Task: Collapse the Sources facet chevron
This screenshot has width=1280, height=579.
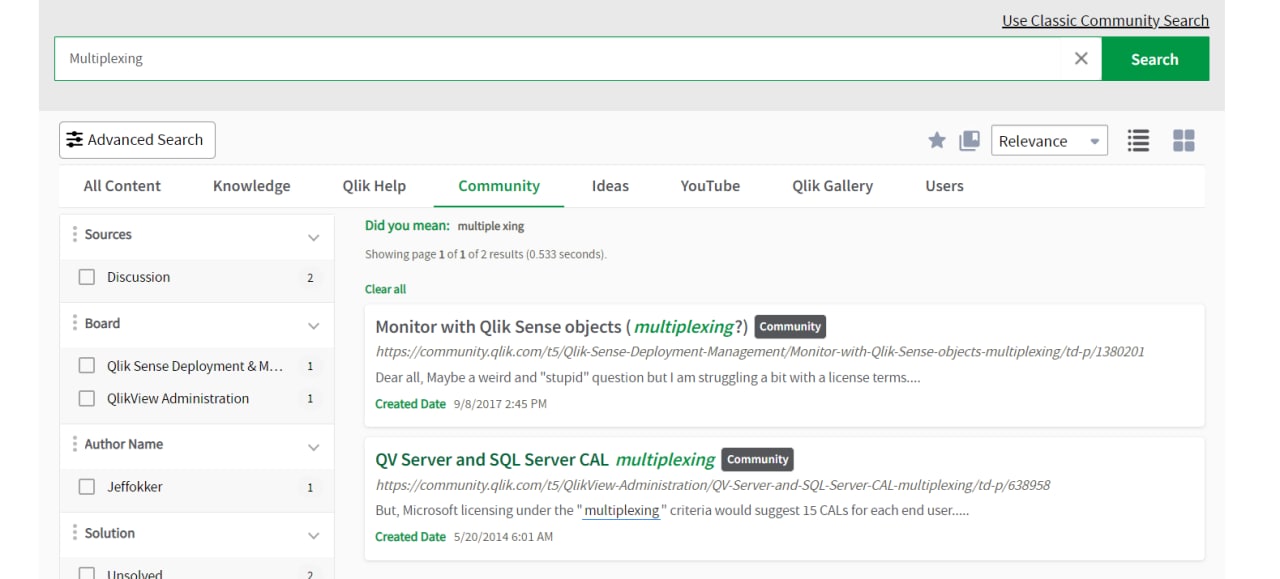Action: 313,237
